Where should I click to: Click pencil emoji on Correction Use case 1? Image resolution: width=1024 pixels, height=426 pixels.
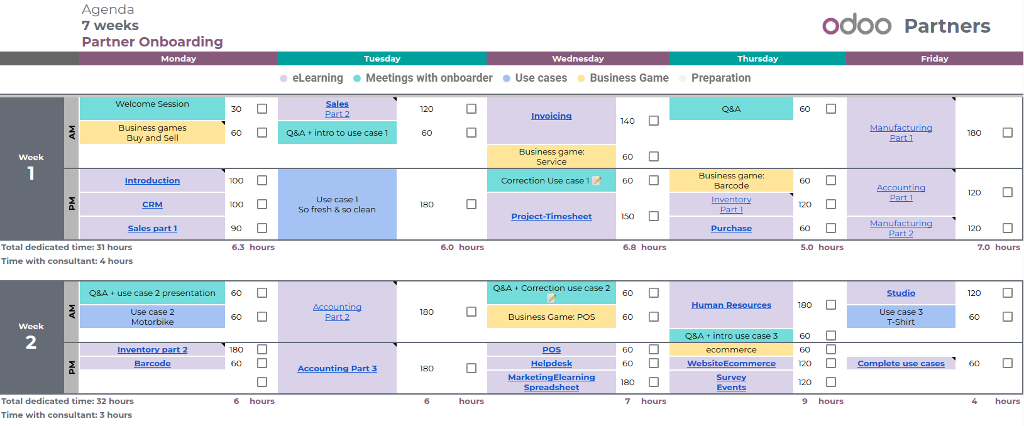click(x=596, y=181)
